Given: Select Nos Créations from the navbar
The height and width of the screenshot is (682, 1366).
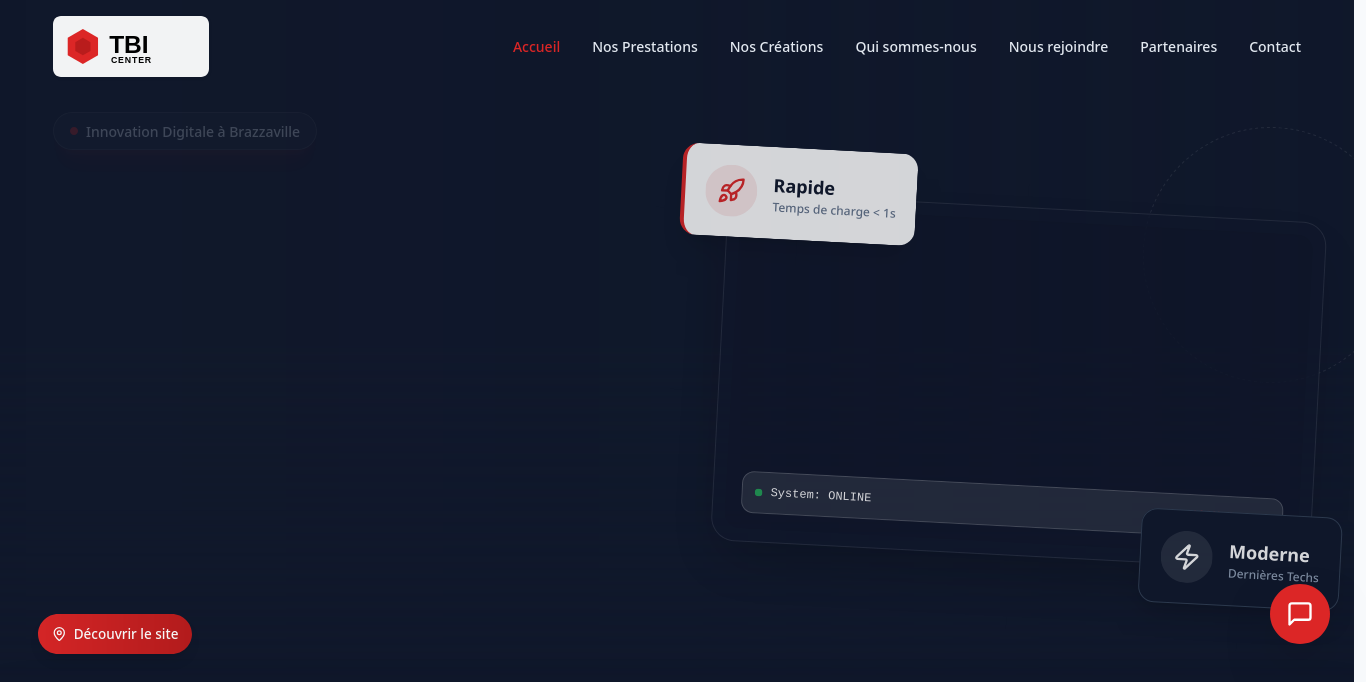Looking at the screenshot, I should pyautogui.click(x=776, y=47).
